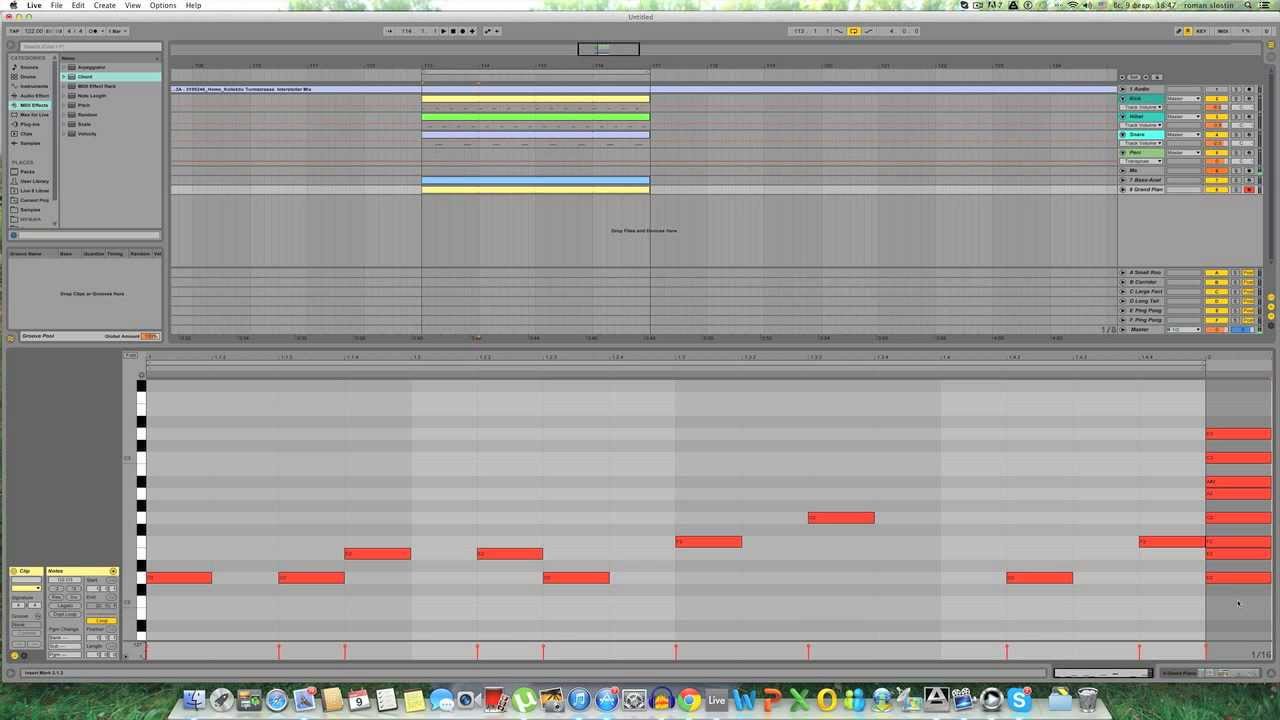Disarm the 8 Grand Pian record button
1280x720 pixels.
(1249, 189)
